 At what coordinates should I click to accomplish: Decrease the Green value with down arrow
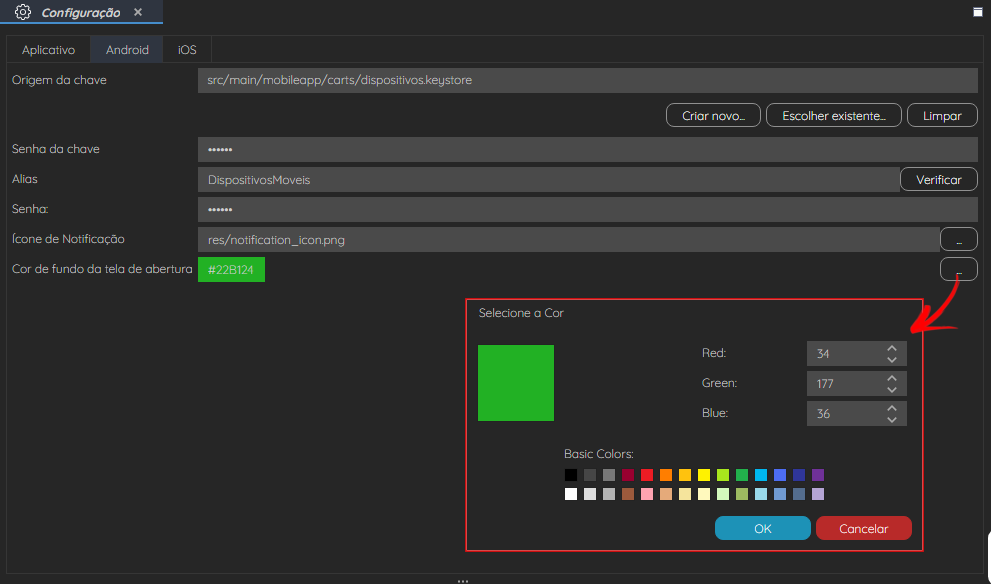click(892, 389)
